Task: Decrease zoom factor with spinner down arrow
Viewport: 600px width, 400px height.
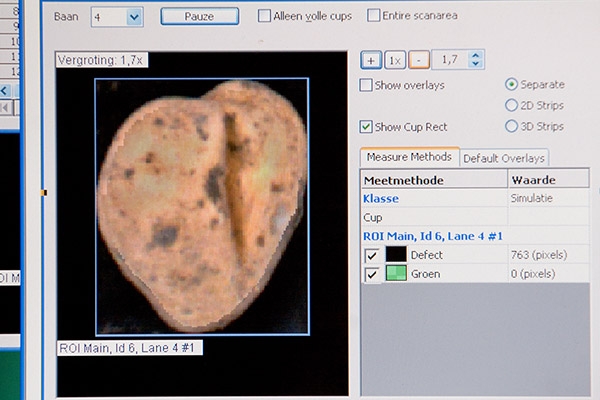Action: pos(475,66)
